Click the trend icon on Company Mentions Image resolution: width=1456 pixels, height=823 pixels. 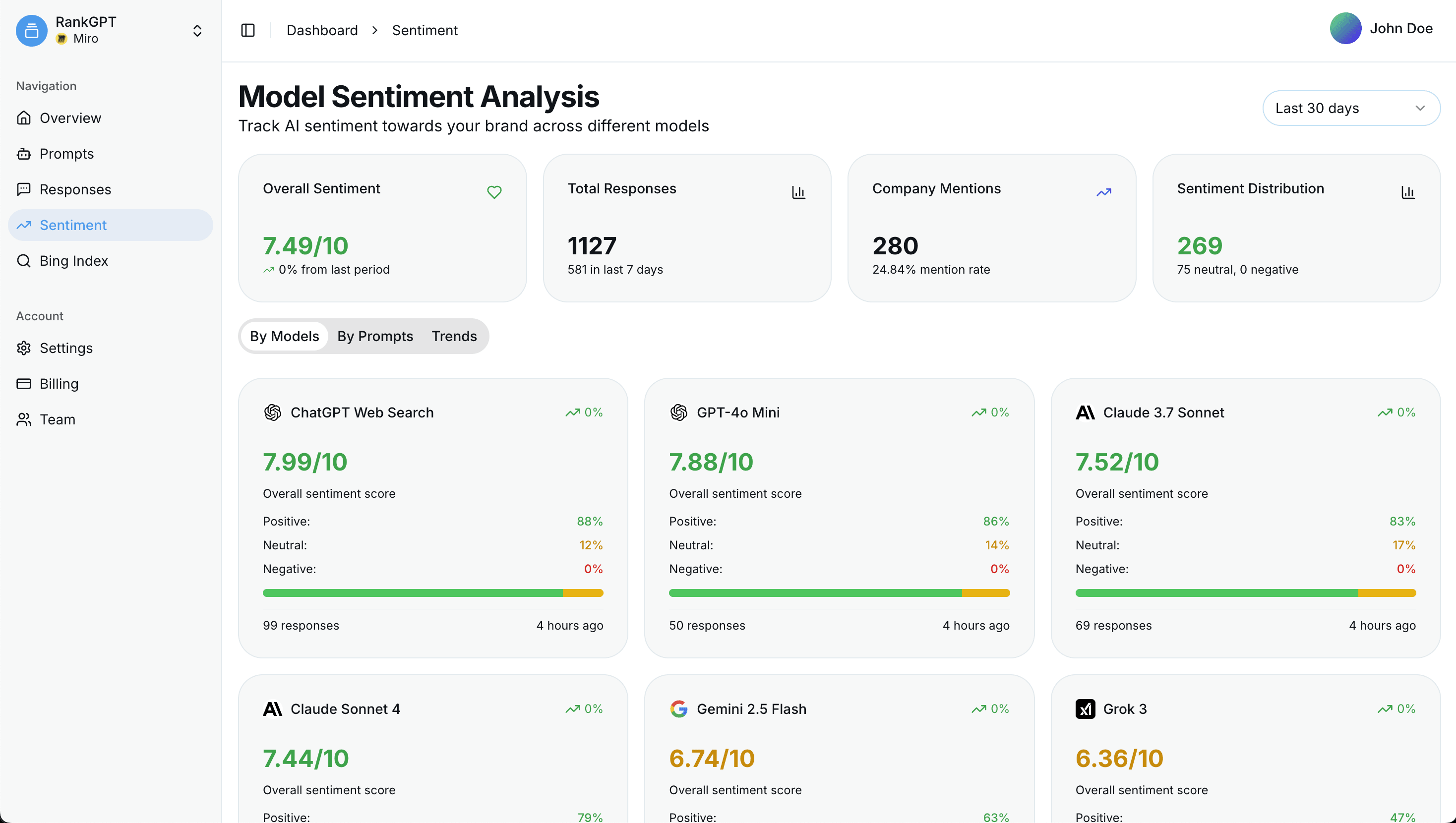1104,192
